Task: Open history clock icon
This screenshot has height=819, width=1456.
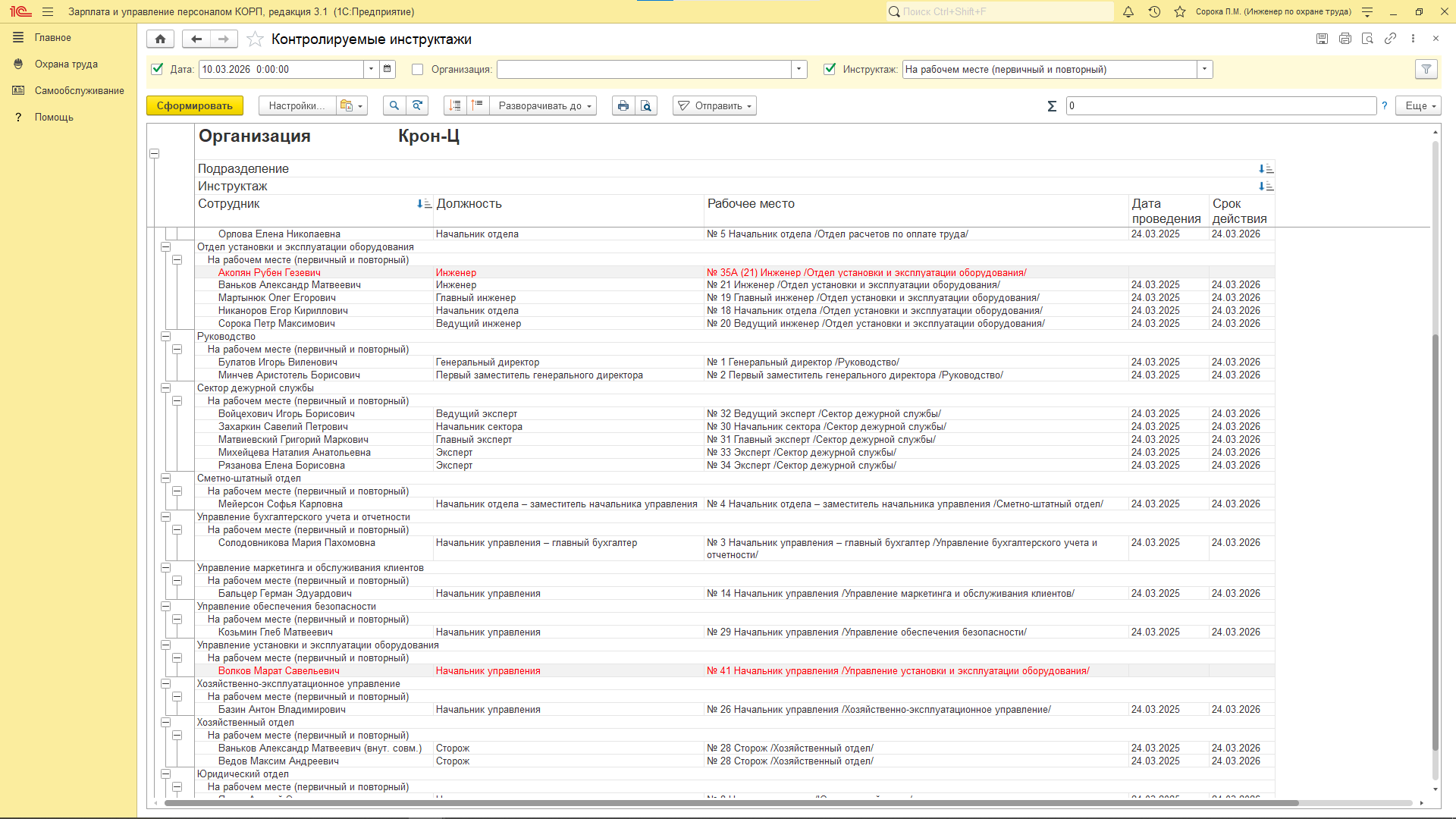Action: pyautogui.click(x=1154, y=11)
